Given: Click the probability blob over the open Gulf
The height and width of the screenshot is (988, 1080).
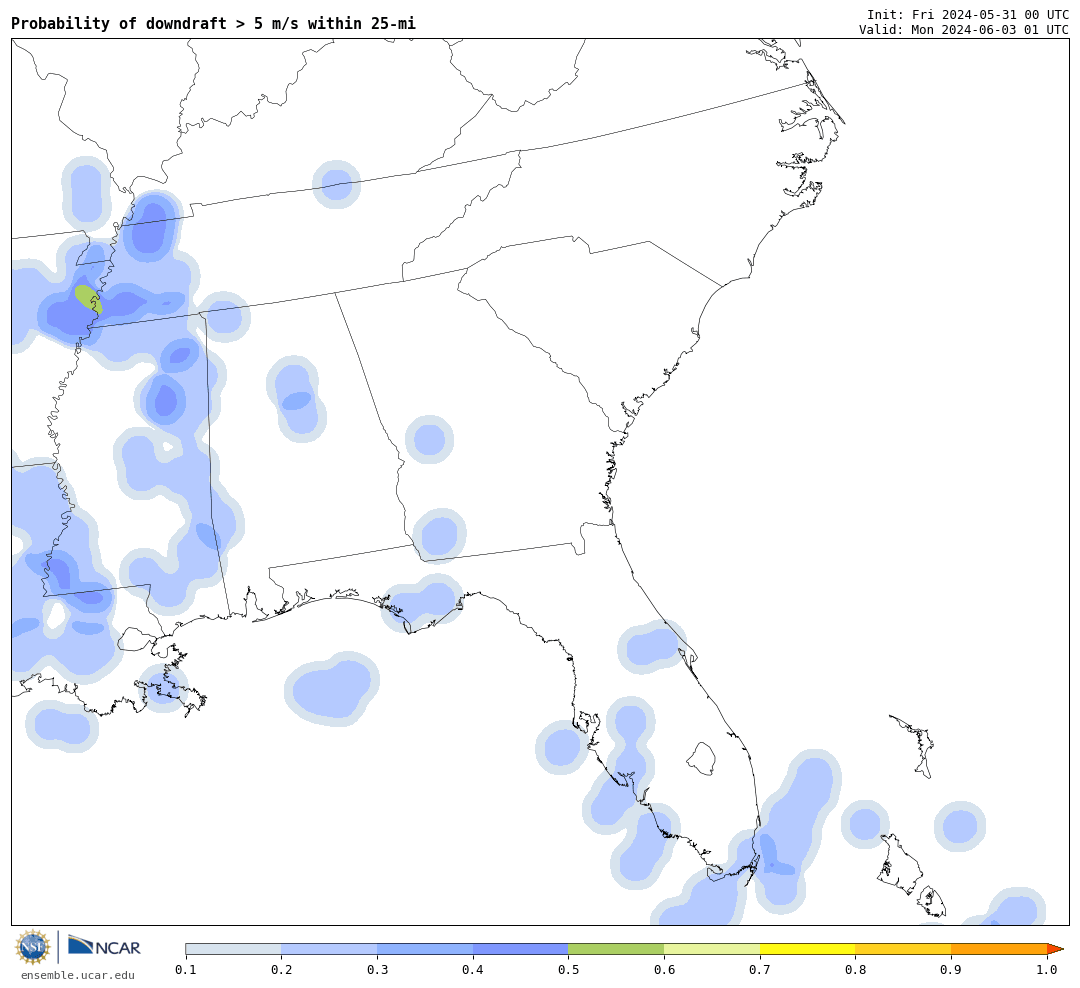Looking at the screenshot, I should click(x=332, y=688).
